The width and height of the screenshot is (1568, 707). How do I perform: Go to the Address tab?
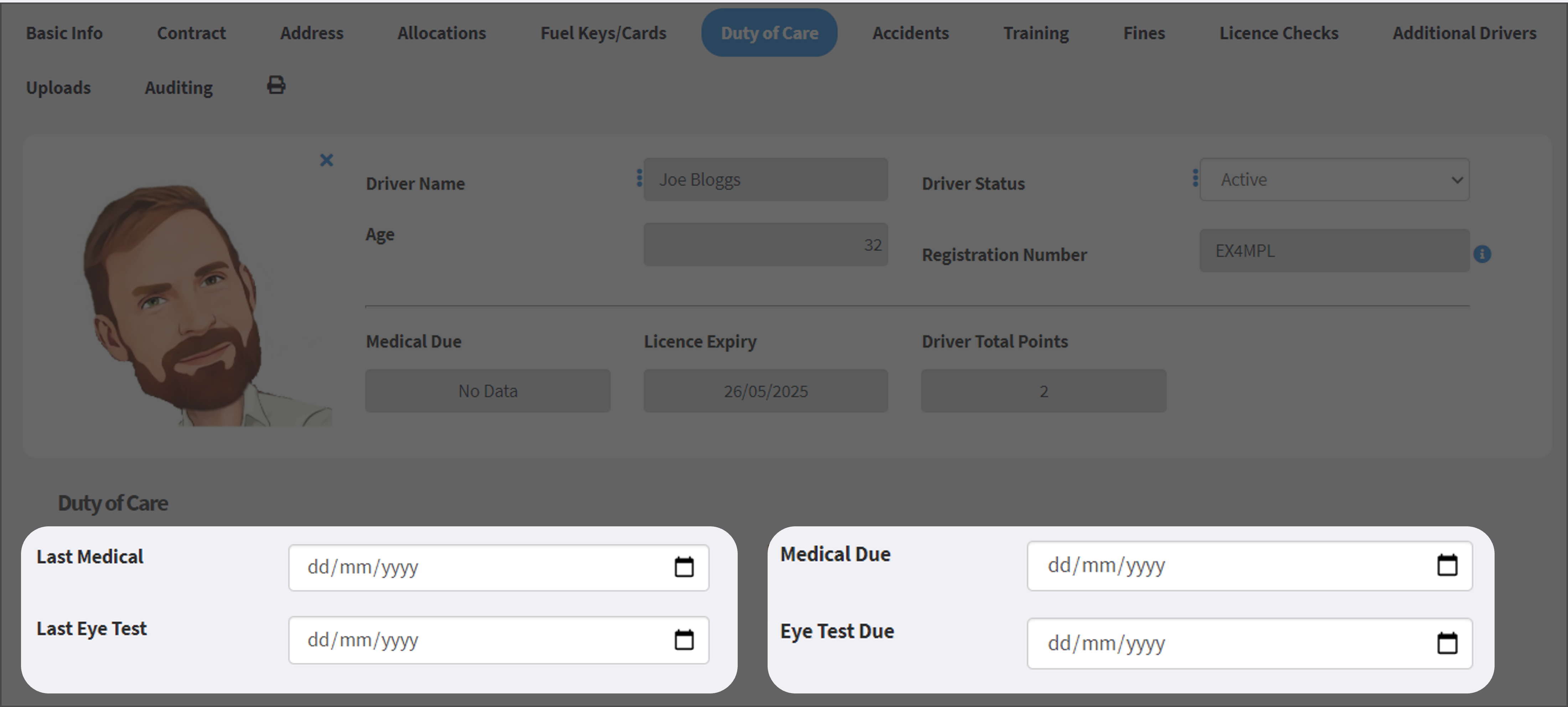click(312, 33)
